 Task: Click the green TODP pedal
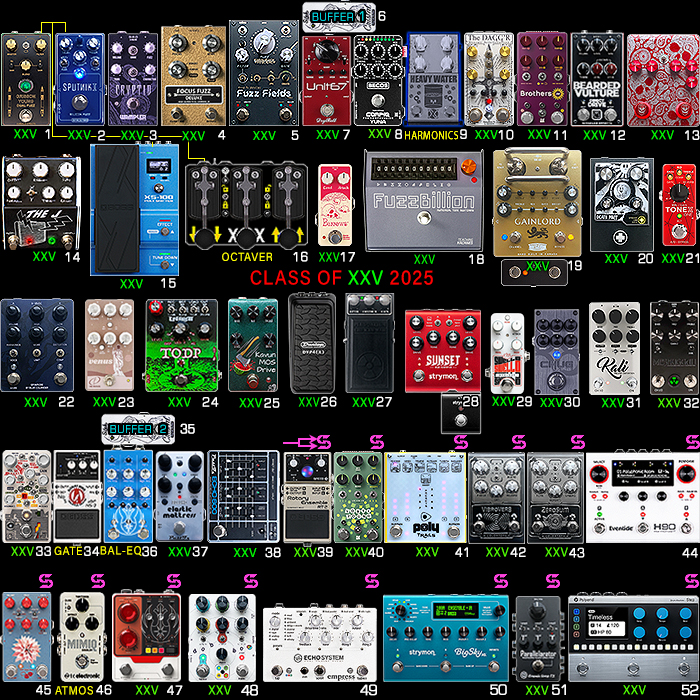[x=181, y=346]
